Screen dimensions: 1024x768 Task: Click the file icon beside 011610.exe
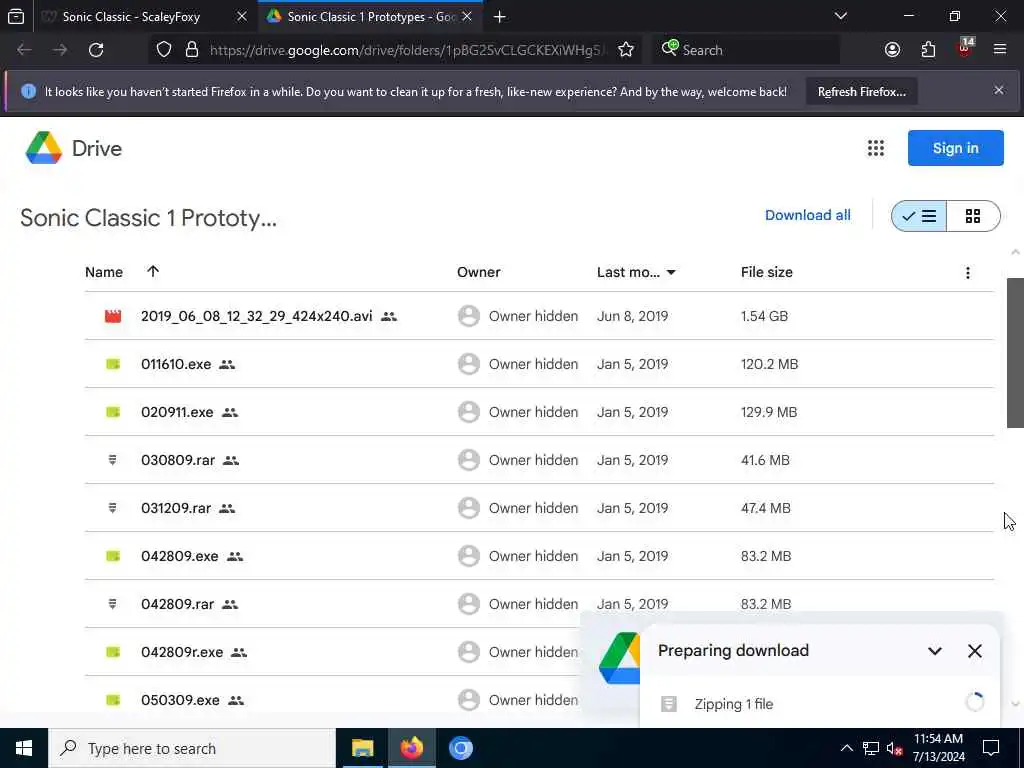pyautogui.click(x=113, y=364)
